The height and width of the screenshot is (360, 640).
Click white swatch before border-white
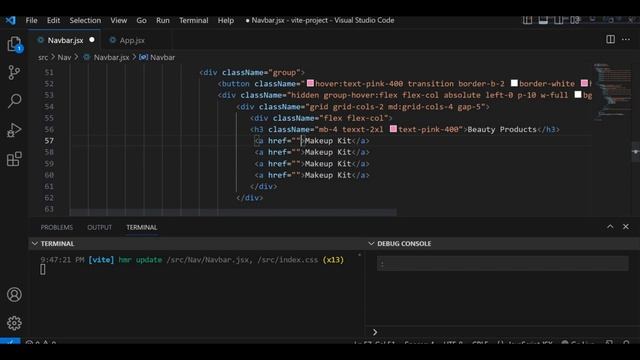click(x=514, y=83)
